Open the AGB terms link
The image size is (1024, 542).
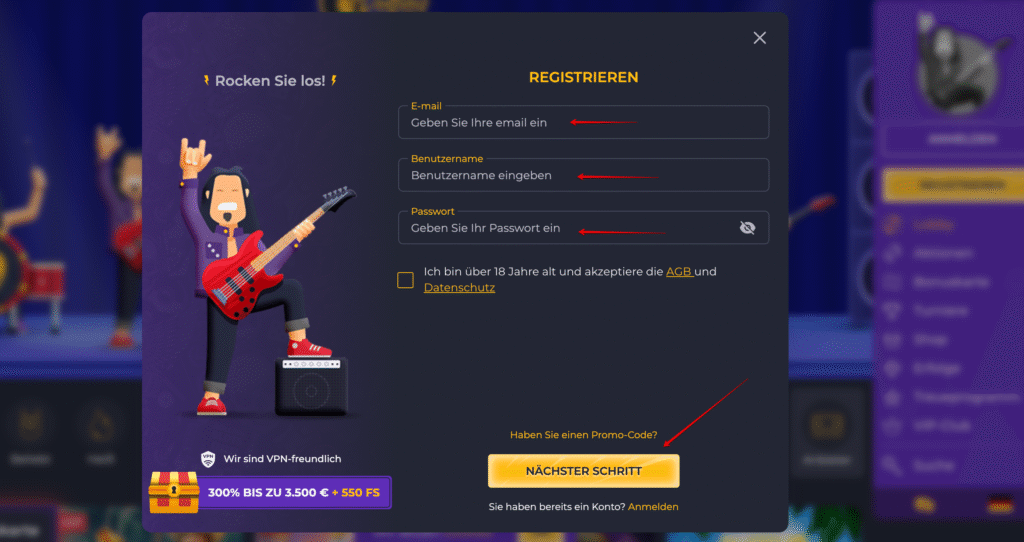tap(679, 272)
